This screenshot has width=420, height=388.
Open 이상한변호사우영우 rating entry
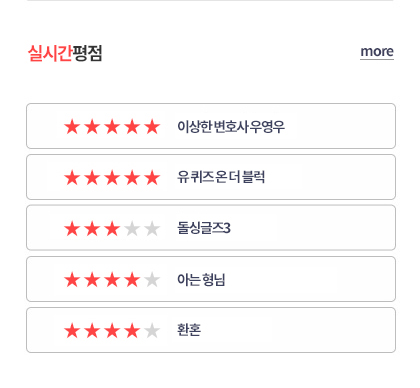tap(211, 126)
